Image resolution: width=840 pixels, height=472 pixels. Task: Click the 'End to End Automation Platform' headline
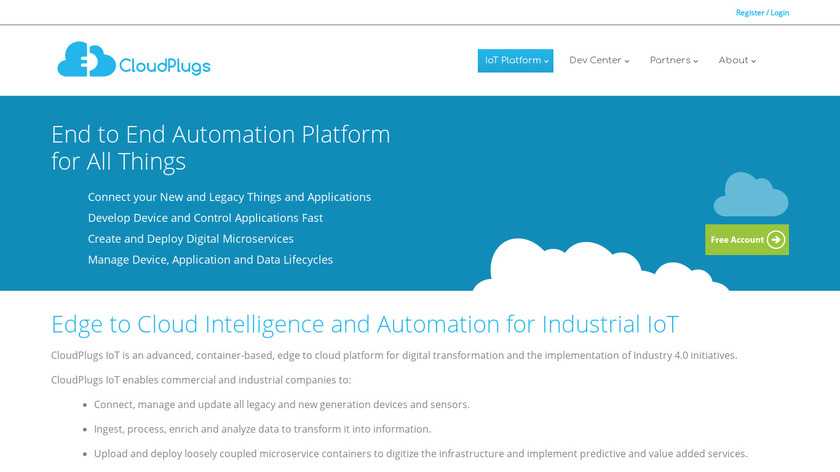[221, 148]
